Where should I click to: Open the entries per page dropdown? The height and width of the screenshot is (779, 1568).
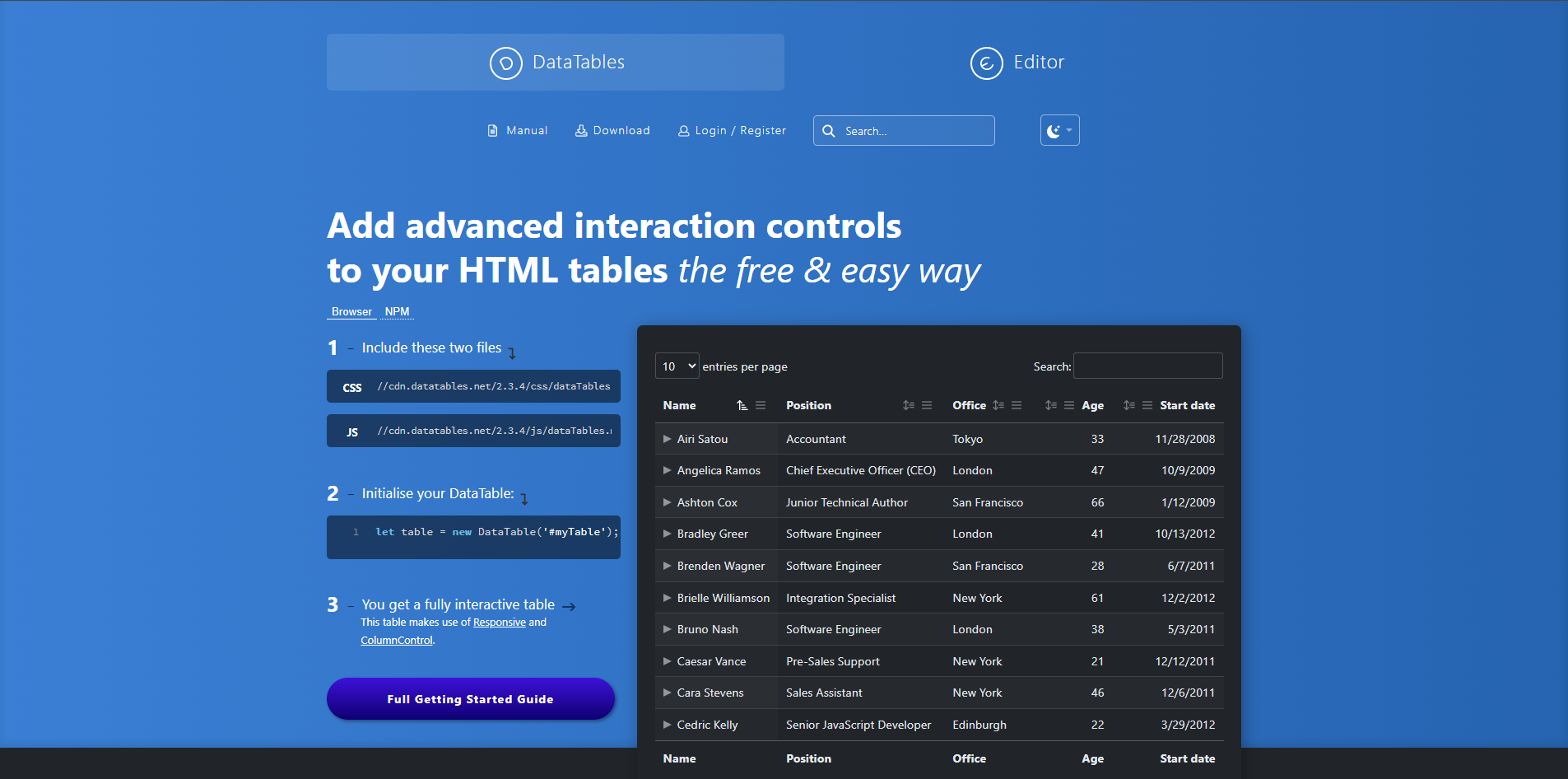pos(677,366)
